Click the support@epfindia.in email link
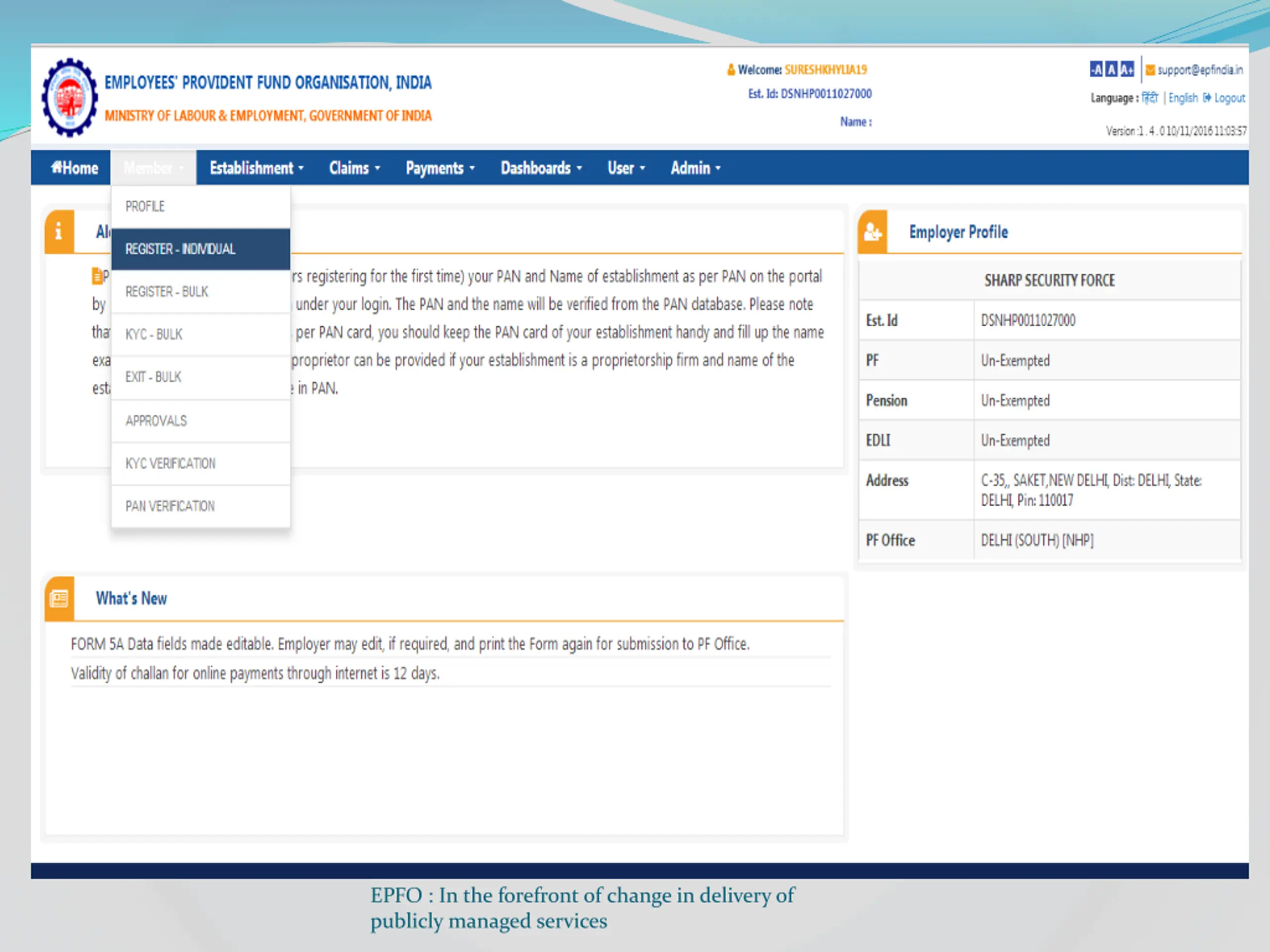Screen dimensions: 1270x952 pyautogui.click(x=1200, y=70)
